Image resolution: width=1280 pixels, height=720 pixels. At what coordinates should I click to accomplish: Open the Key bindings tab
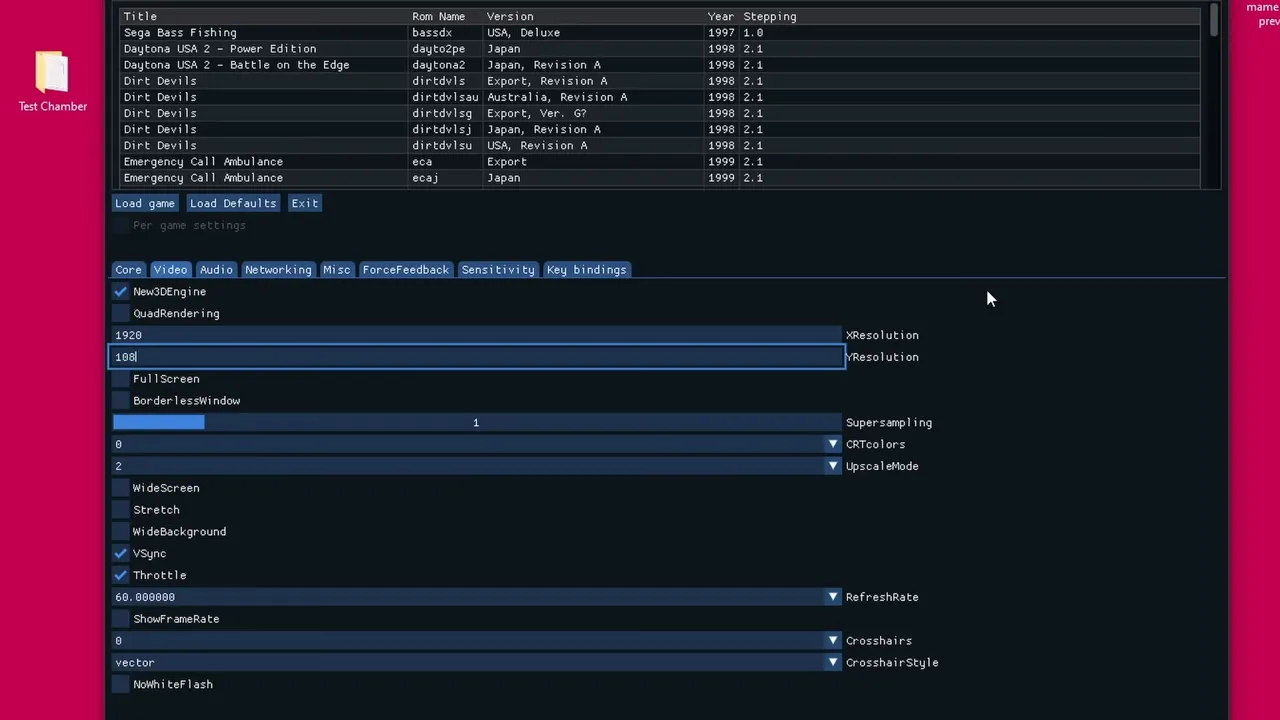(x=586, y=269)
